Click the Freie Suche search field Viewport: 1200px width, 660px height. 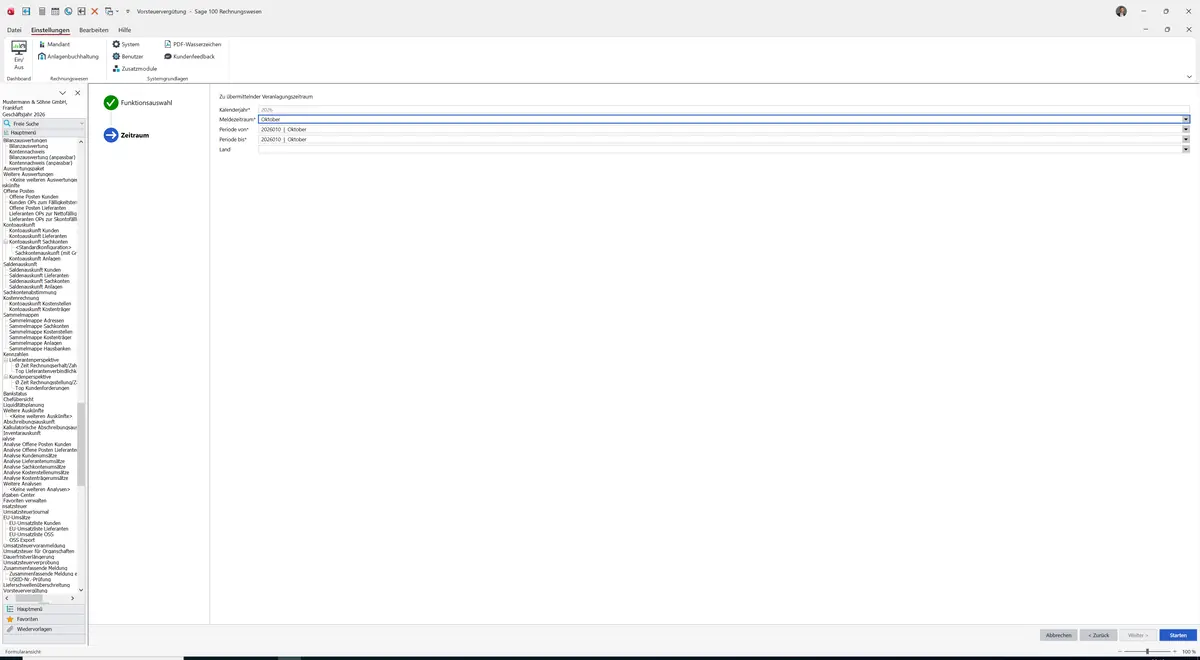pyautogui.click(x=44, y=123)
